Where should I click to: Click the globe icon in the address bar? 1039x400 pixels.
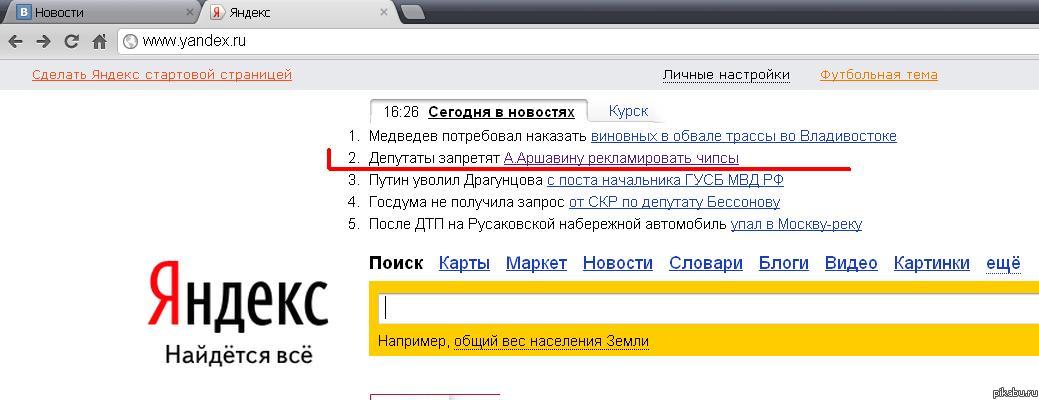tap(130, 42)
